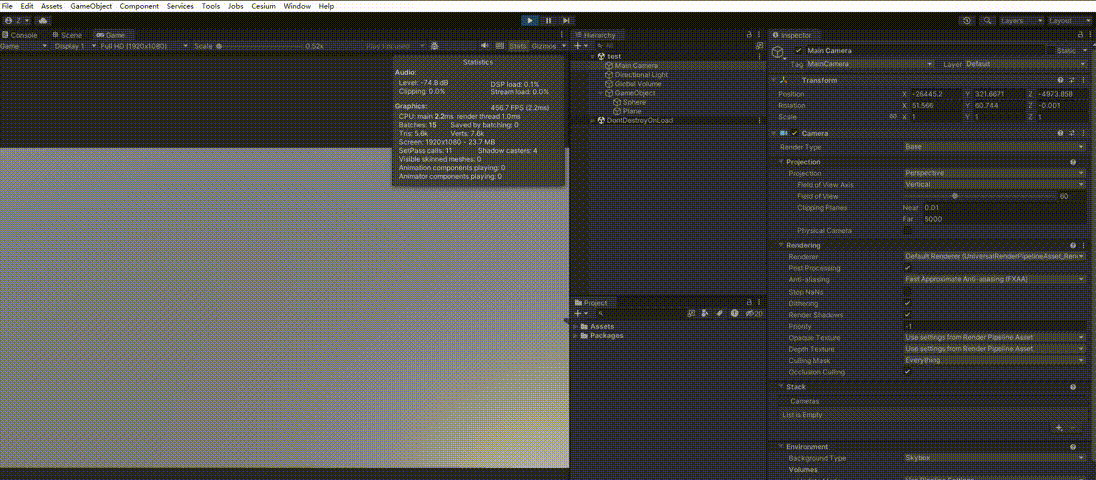1096x480 pixels.
Task: Collapse the Transform component foldout
Action: coord(774,80)
